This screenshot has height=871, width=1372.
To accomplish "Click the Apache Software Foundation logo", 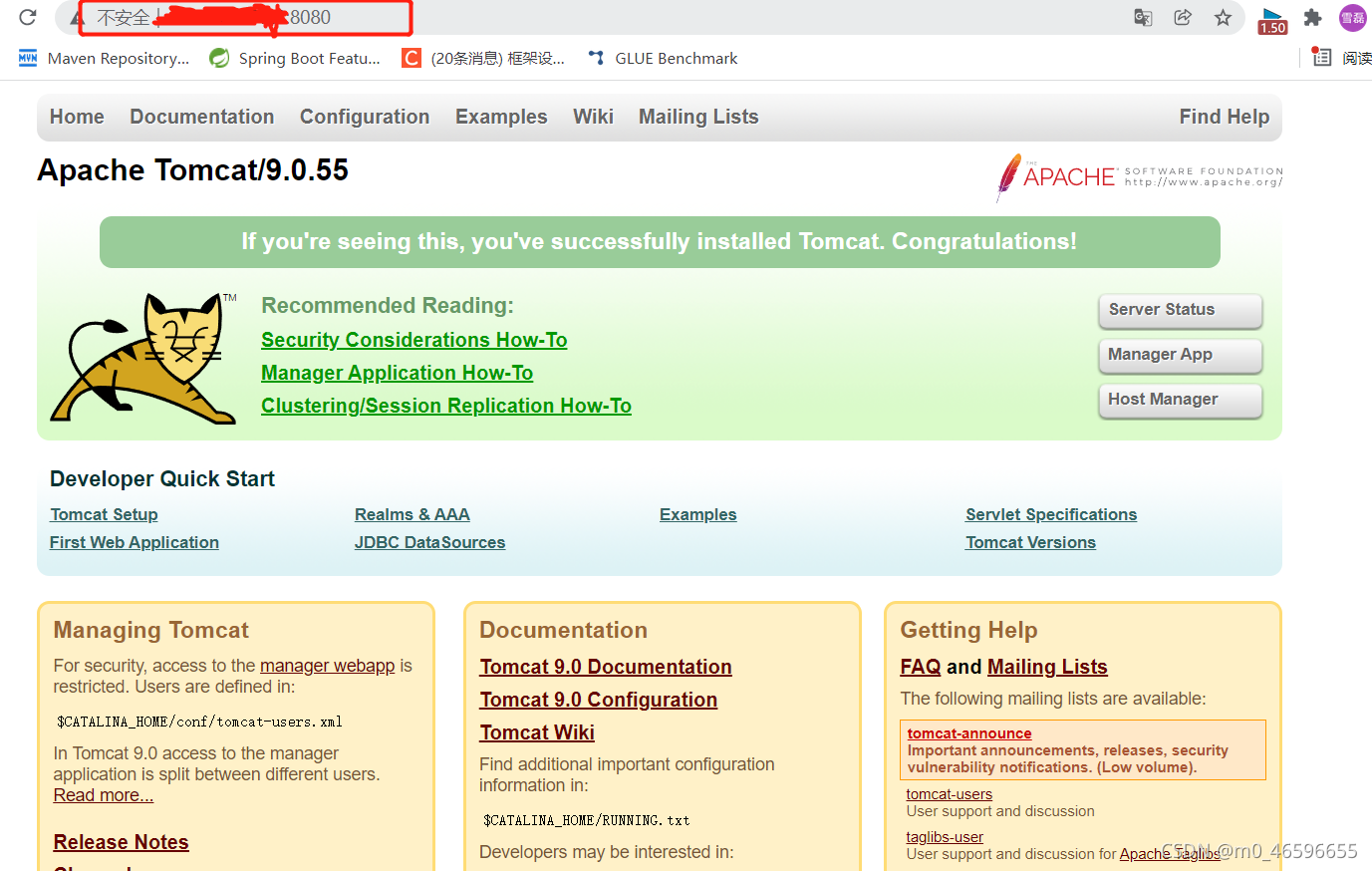I will pyautogui.click(x=1139, y=177).
